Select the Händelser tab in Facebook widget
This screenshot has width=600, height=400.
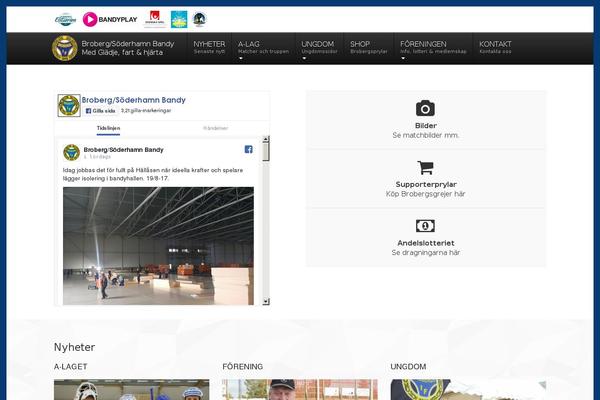pos(215,128)
